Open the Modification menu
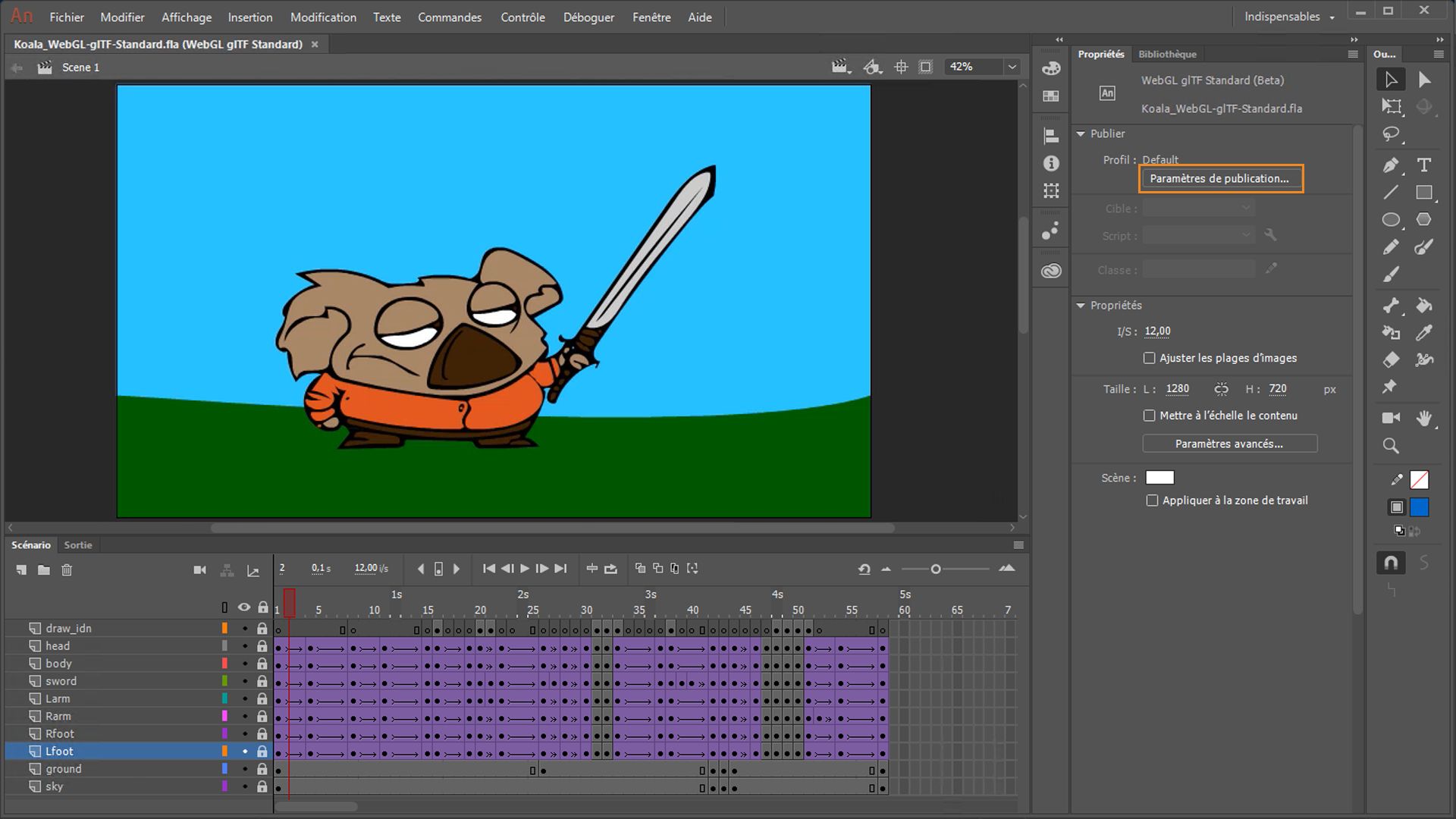 click(323, 17)
